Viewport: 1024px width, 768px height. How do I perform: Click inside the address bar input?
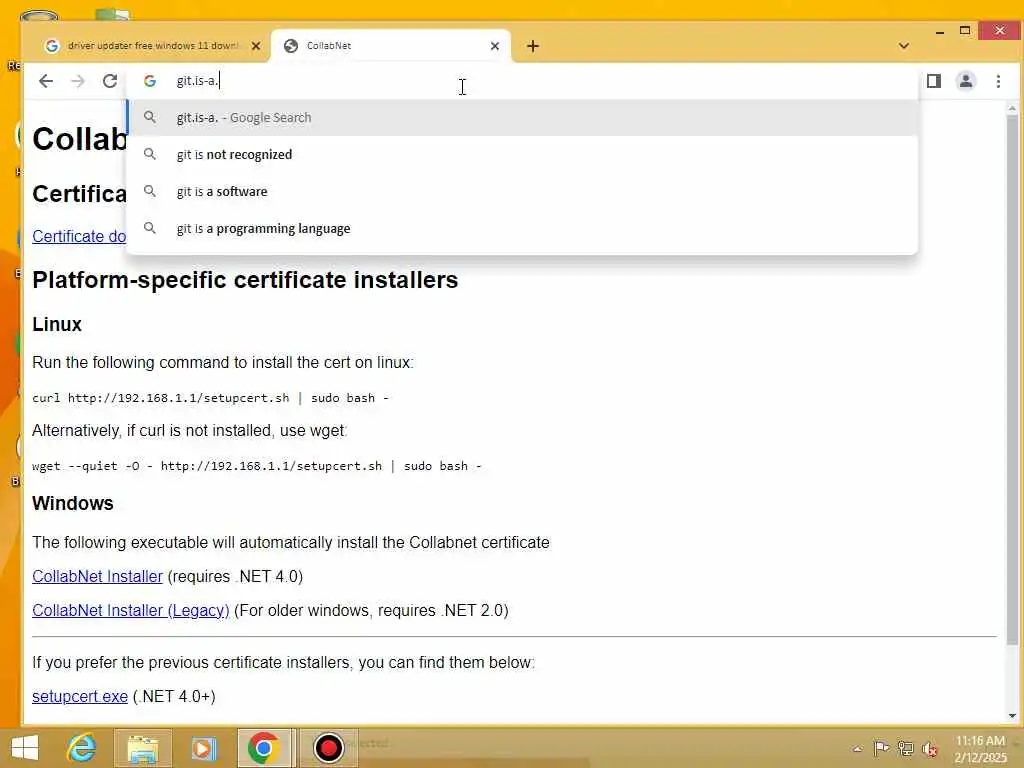(522, 81)
